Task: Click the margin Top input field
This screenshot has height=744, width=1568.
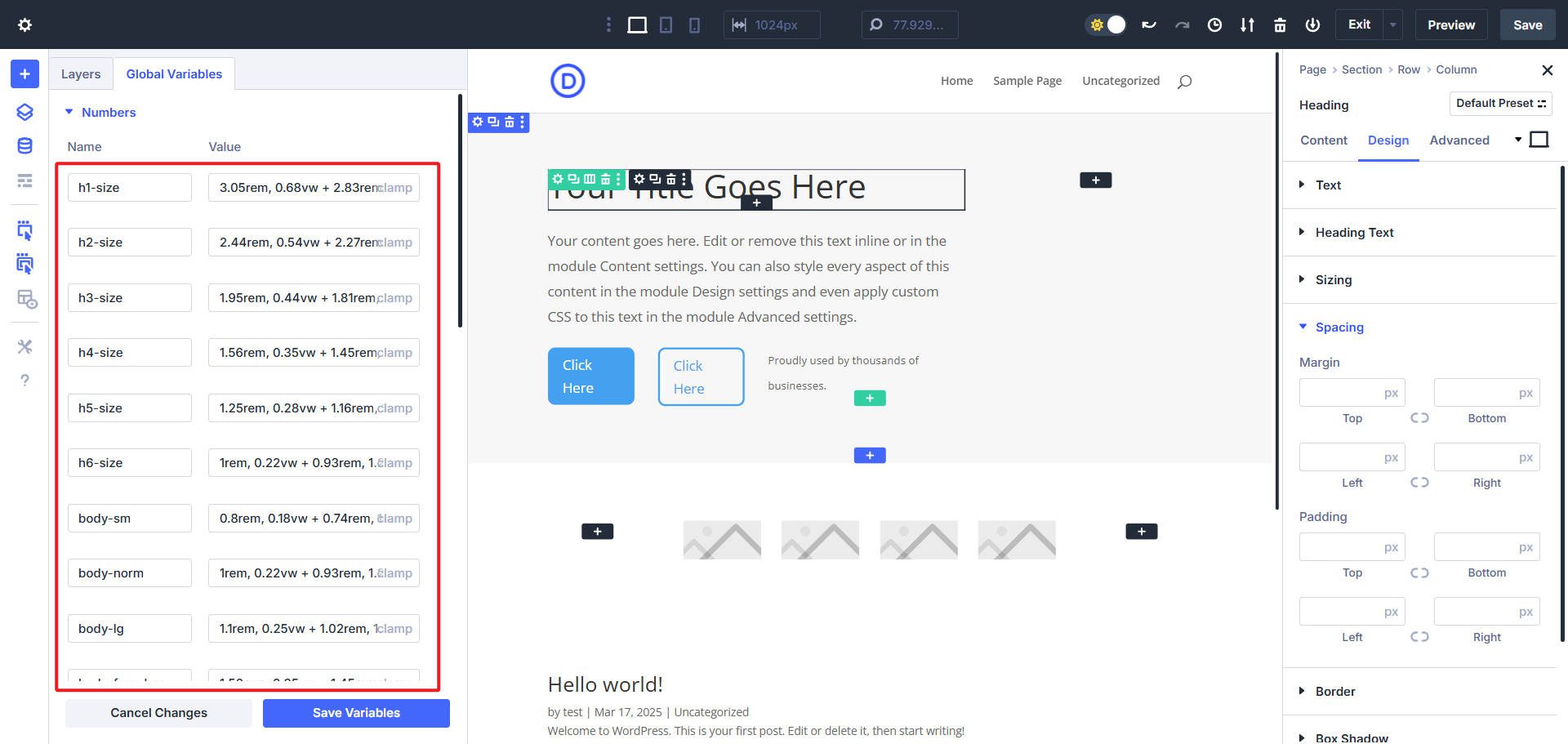Action: click(1352, 393)
